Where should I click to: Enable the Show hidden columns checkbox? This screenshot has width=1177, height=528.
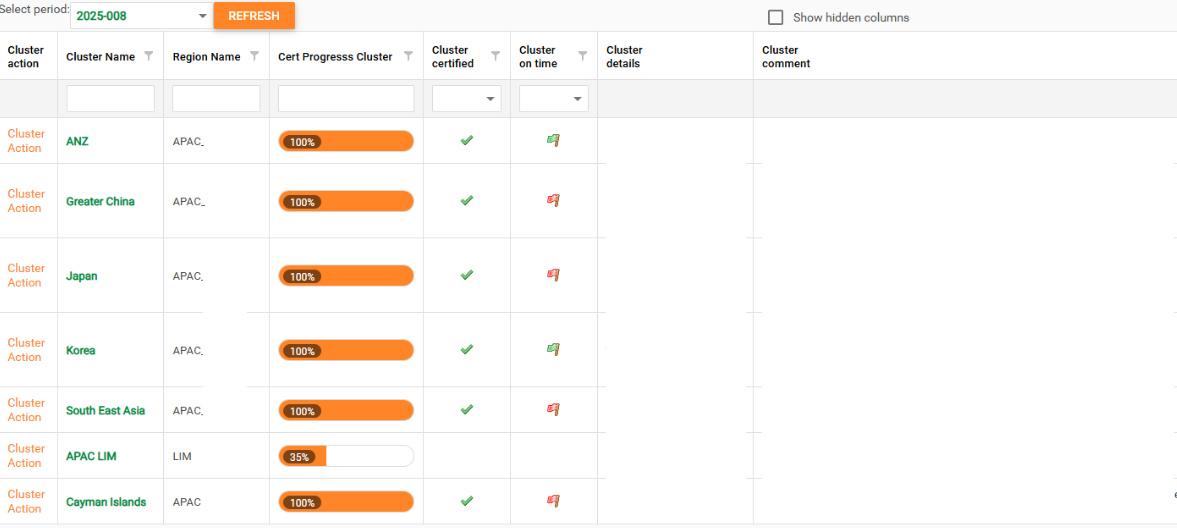(x=775, y=17)
